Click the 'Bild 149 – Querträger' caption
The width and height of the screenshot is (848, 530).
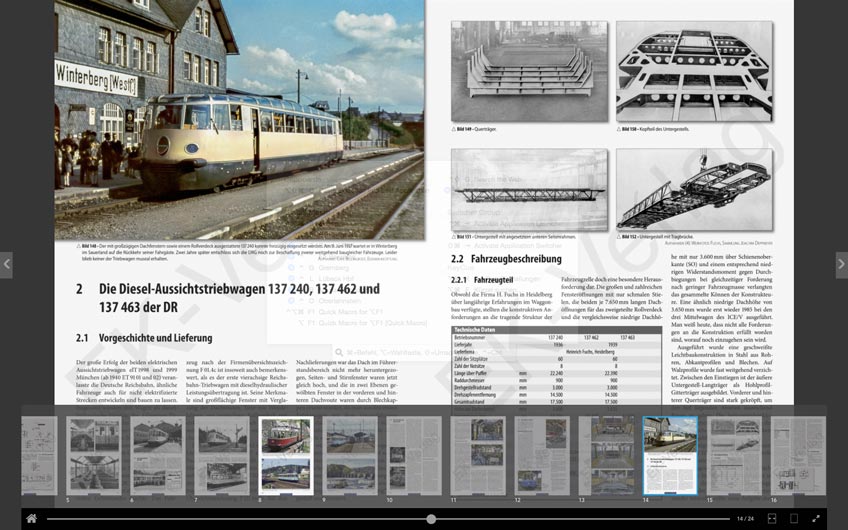point(474,129)
